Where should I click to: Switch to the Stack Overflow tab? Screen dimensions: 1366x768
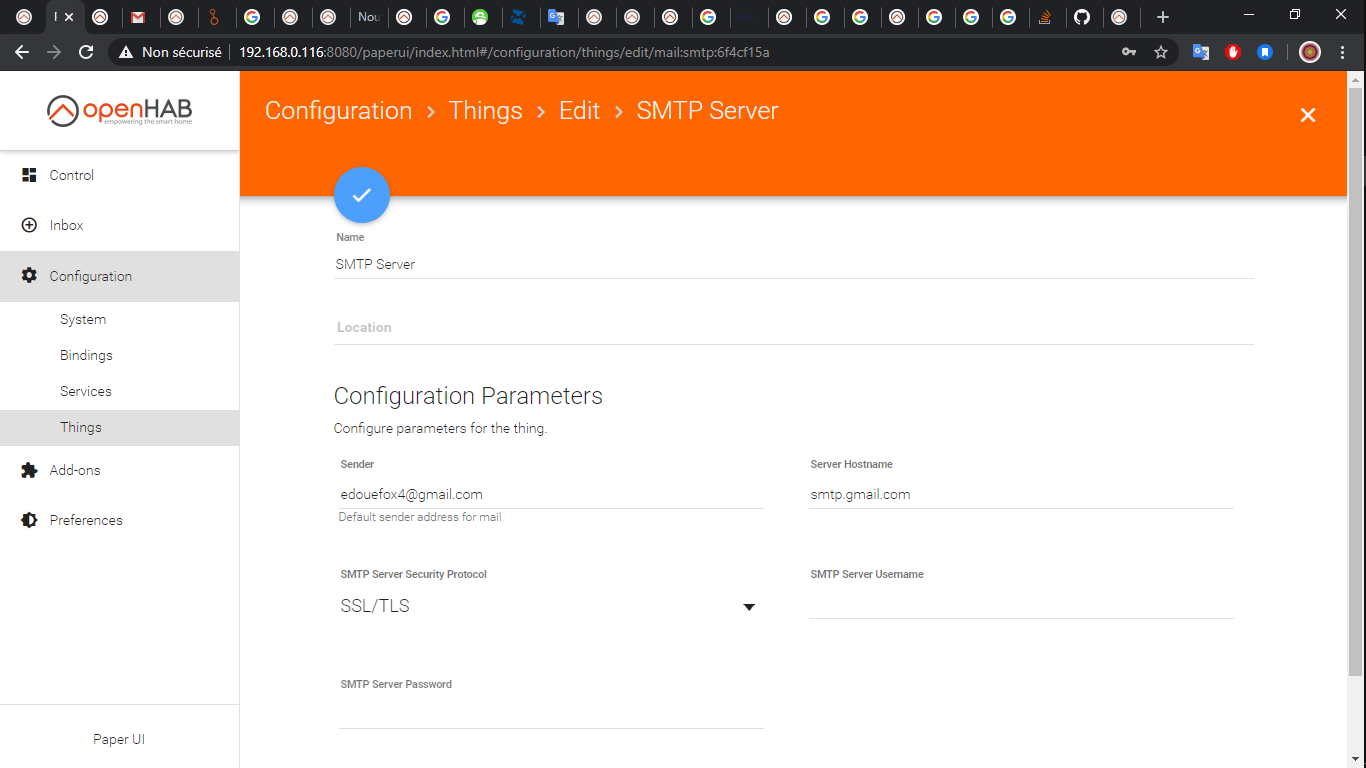[x=1045, y=17]
